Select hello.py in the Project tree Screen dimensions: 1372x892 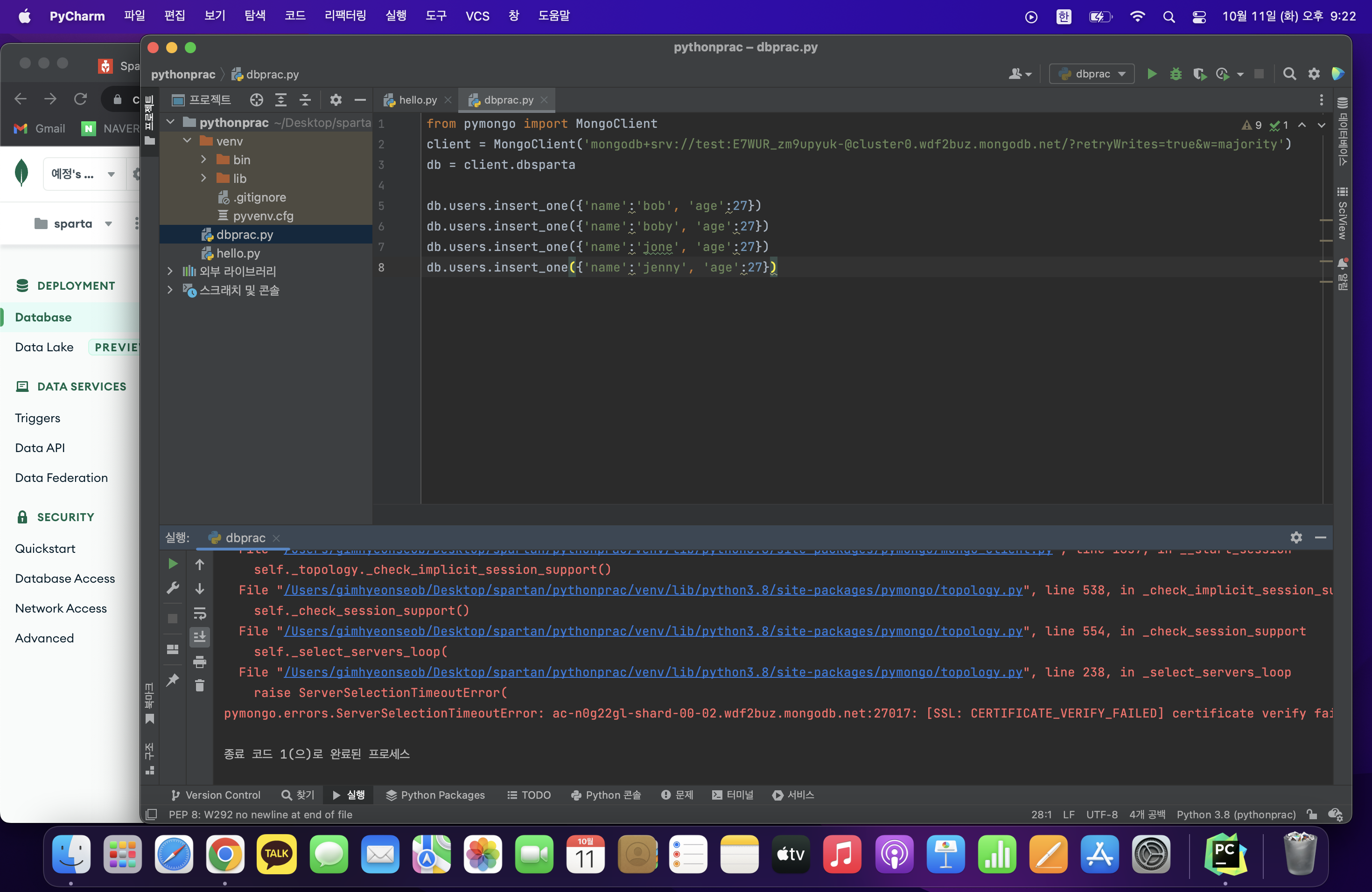(x=238, y=253)
